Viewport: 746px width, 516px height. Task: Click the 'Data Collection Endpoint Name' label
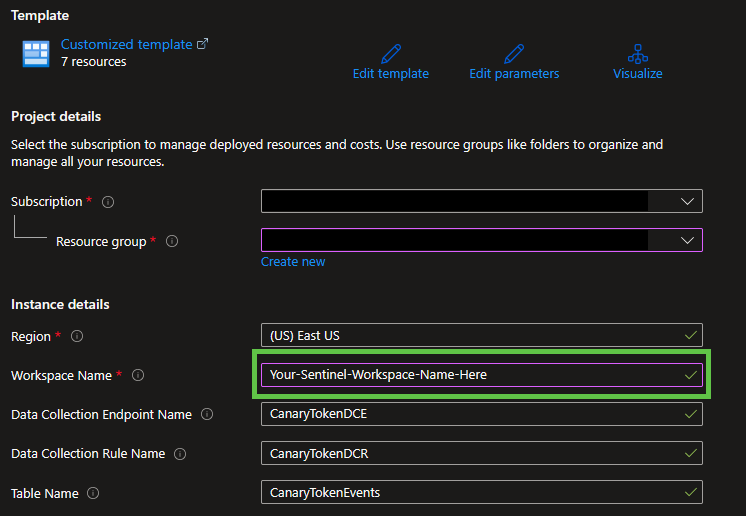click(x=101, y=415)
